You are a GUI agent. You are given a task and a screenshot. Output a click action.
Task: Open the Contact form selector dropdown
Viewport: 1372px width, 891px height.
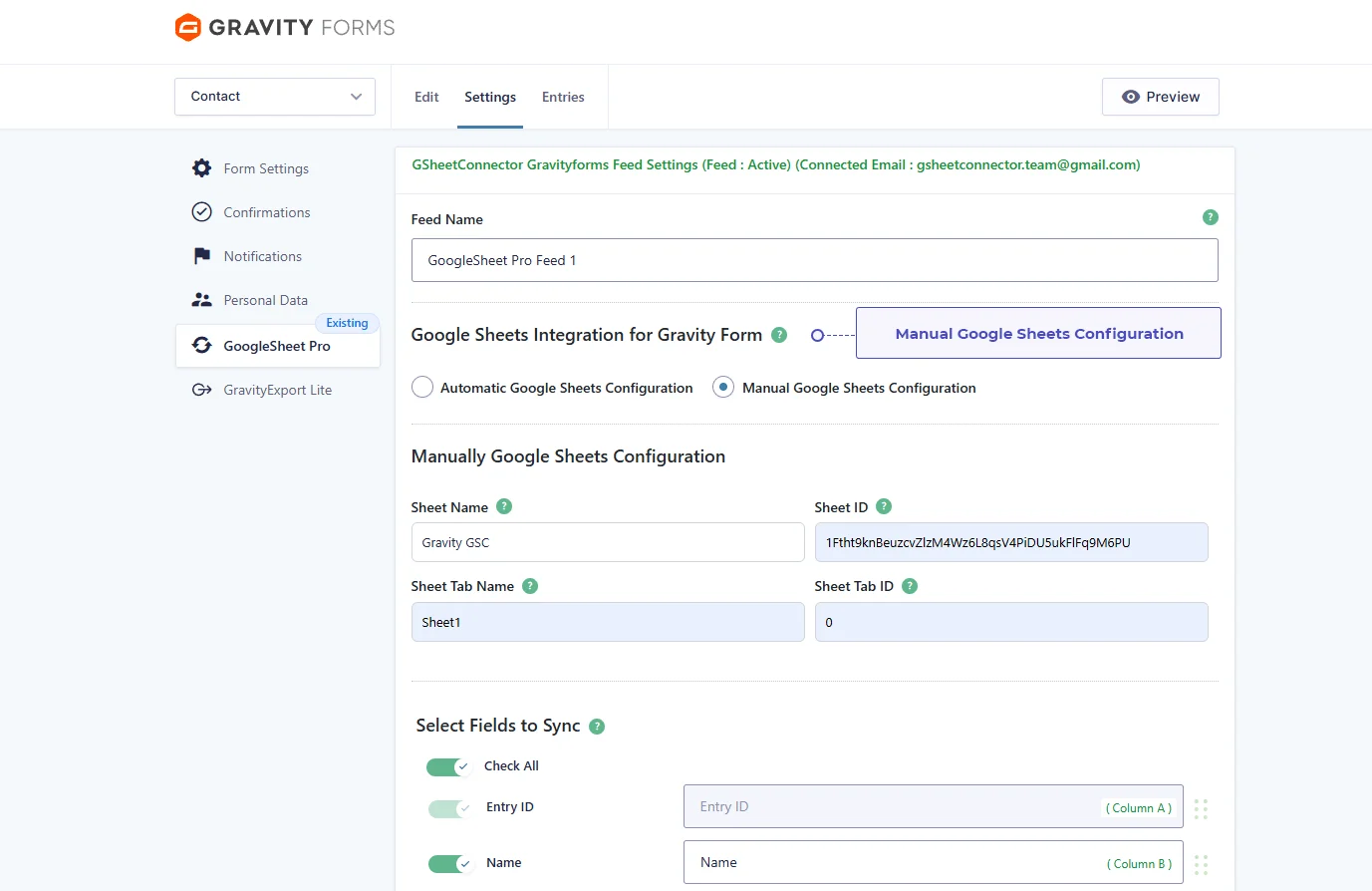coord(275,97)
